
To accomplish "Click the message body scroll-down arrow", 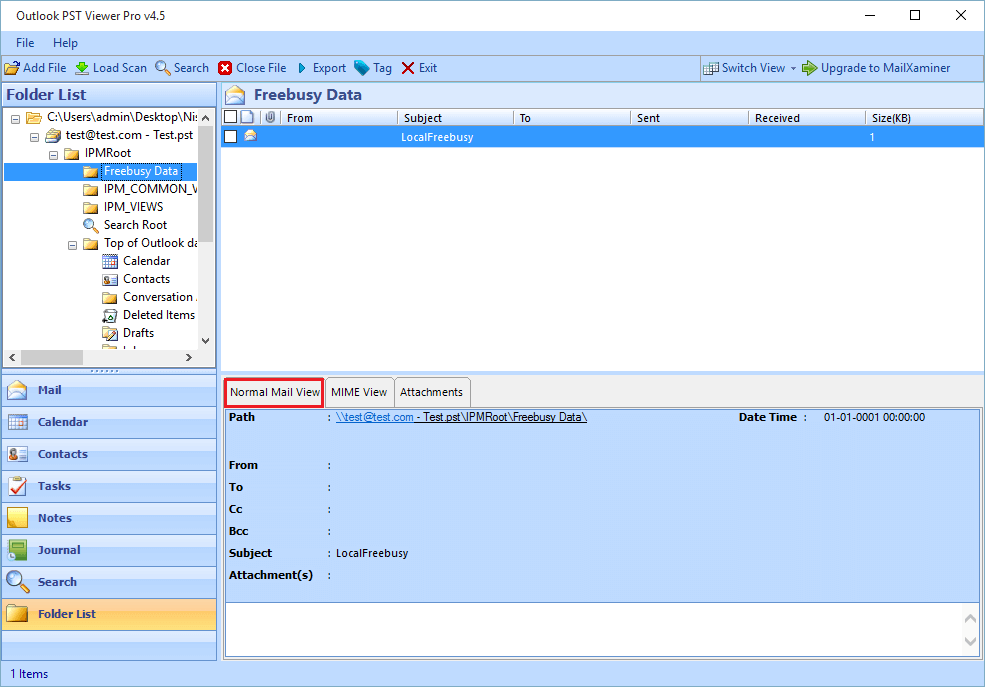I will tap(971, 642).
